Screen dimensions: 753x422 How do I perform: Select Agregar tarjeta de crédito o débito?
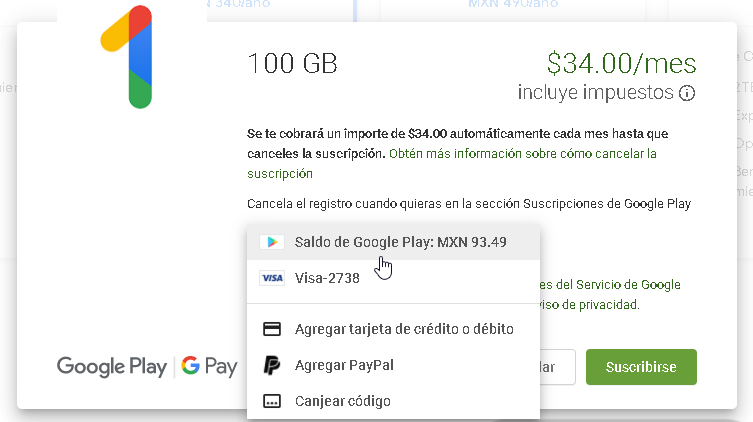[x=404, y=329]
